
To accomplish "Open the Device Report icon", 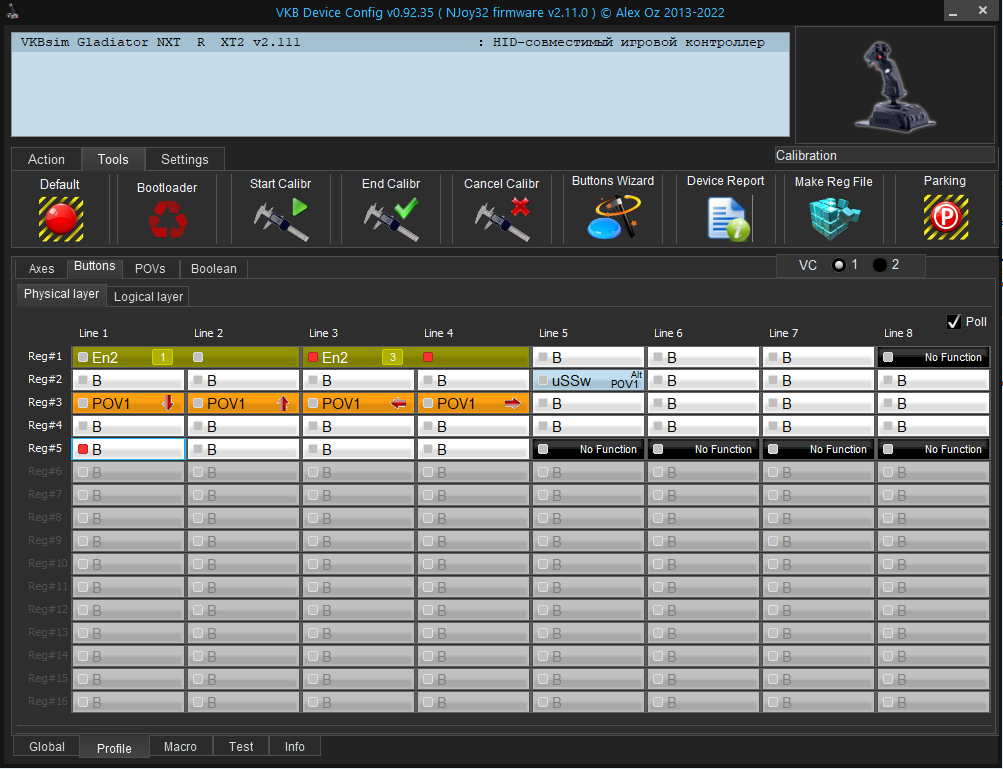I will 728,218.
